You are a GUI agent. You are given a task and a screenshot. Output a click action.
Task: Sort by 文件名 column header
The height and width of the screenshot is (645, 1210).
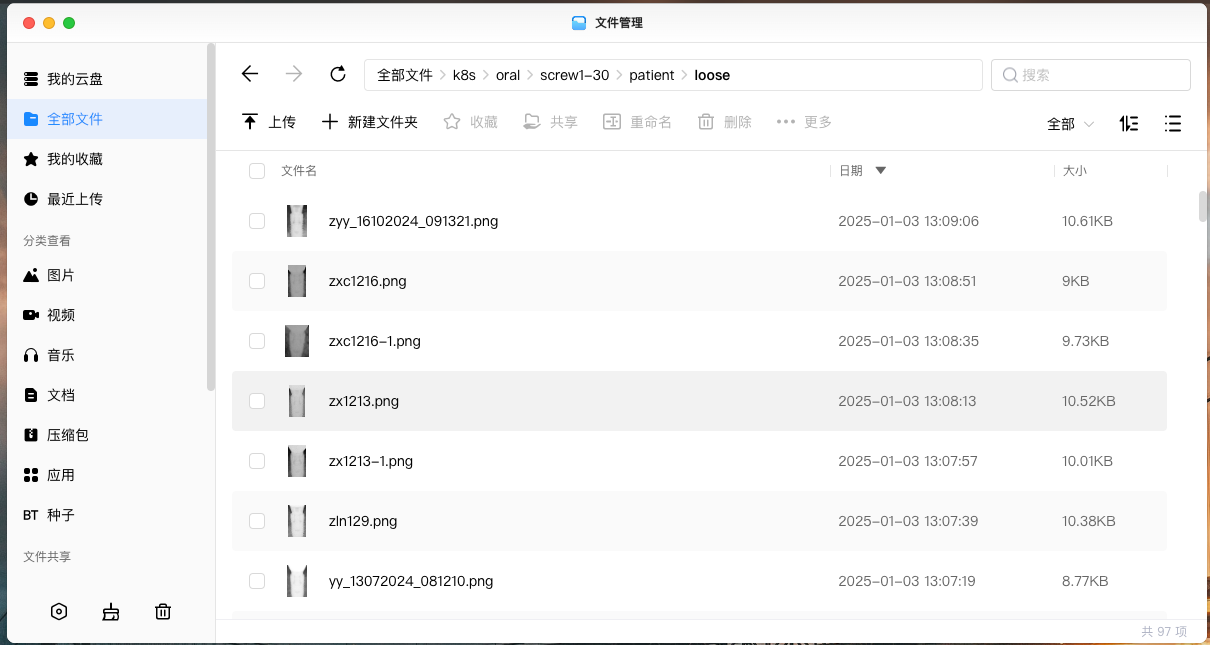pos(299,171)
